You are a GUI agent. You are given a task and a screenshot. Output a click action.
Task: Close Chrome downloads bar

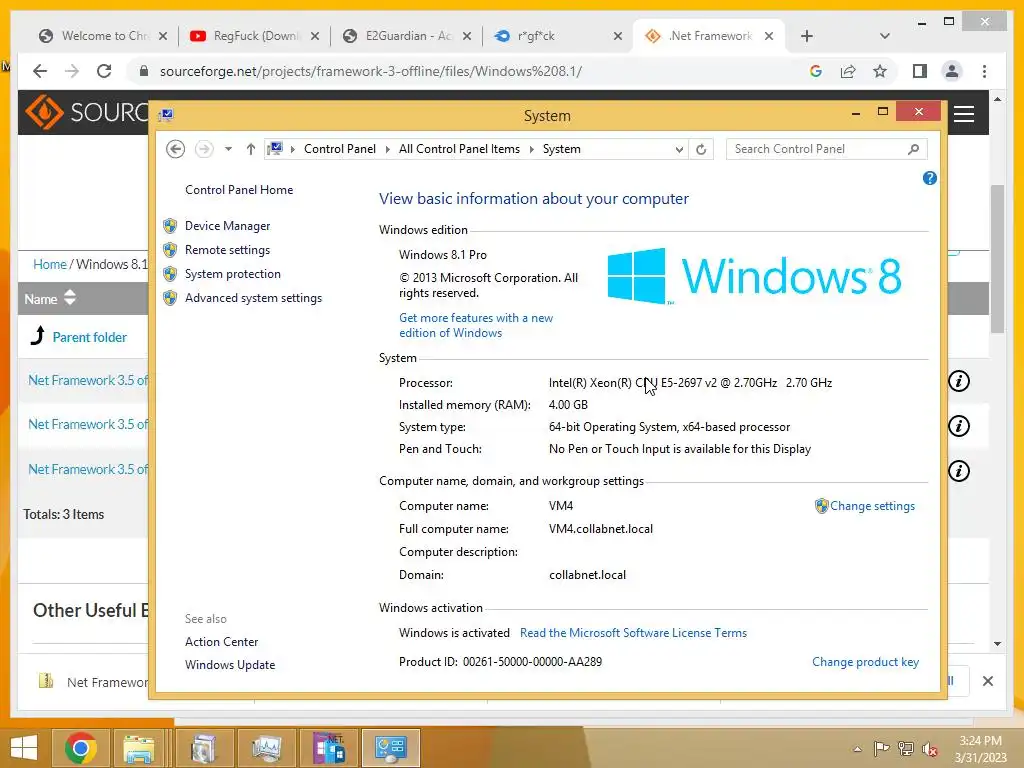coord(987,681)
